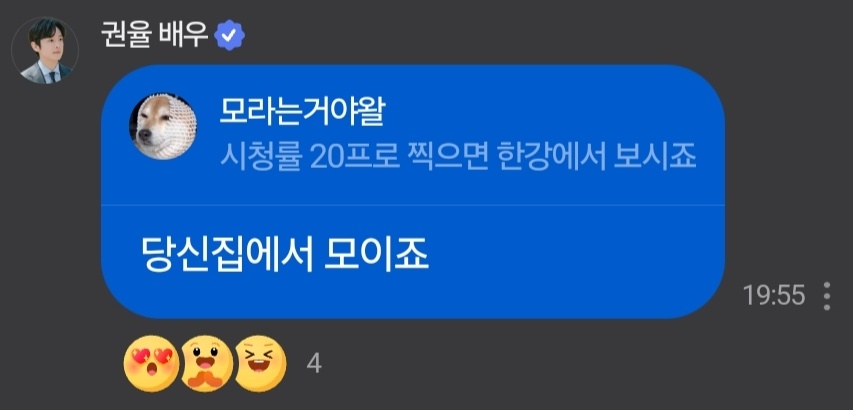Open the three-dot message options menu
The height and width of the screenshot is (410, 853).
[827, 296]
